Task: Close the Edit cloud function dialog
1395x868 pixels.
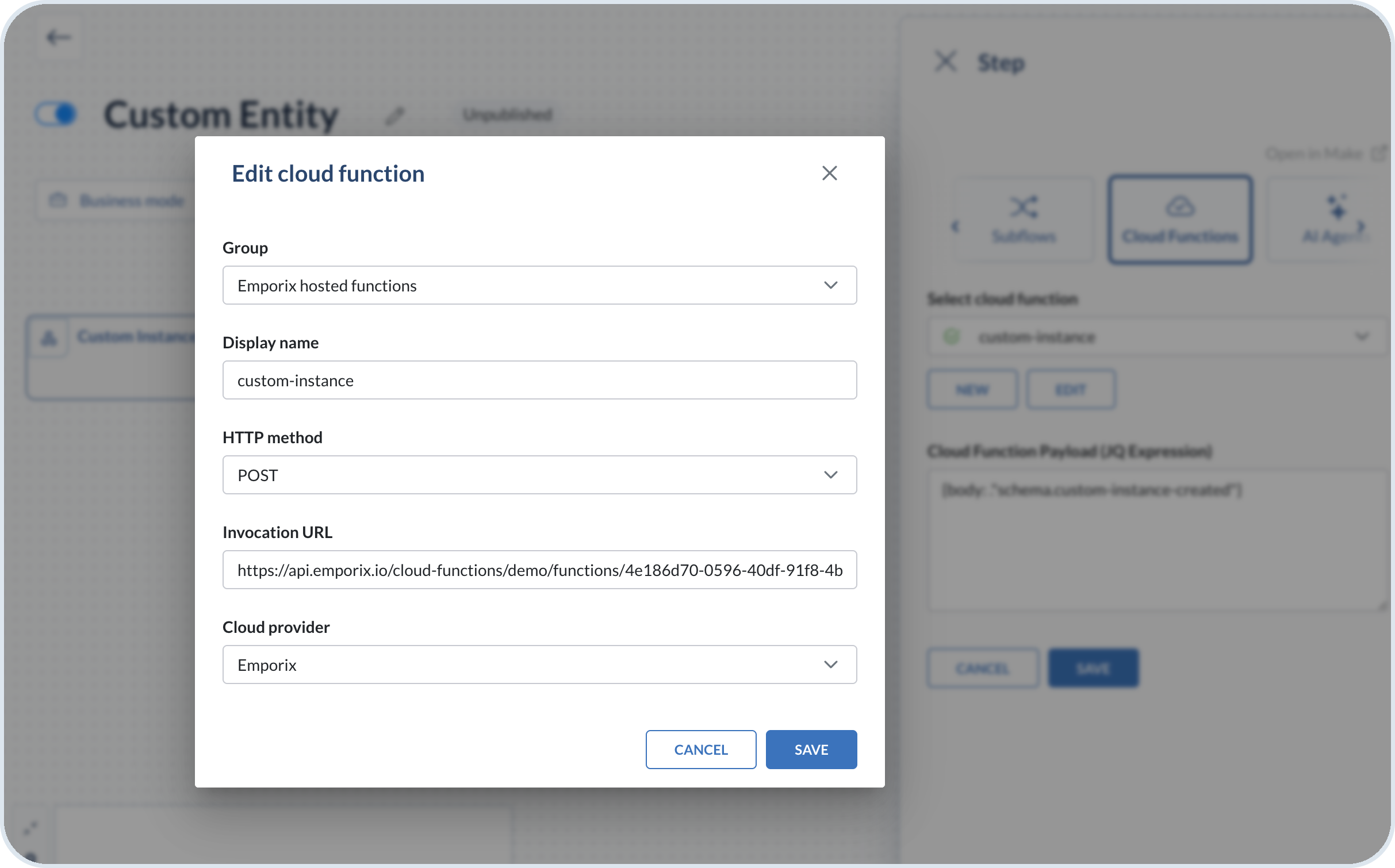Action: click(x=829, y=173)
